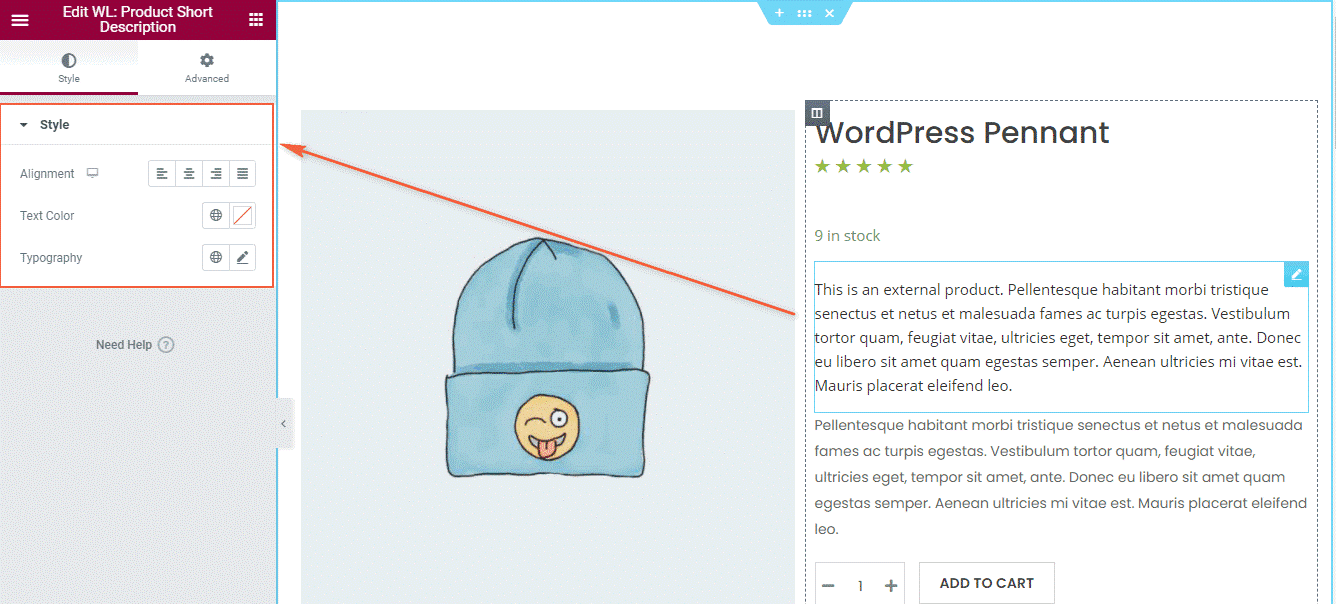The height and width of the screenshot is (604, 1336).
Task: Set alignment to left
Action: pyautogui.click(x=162, y=174)
